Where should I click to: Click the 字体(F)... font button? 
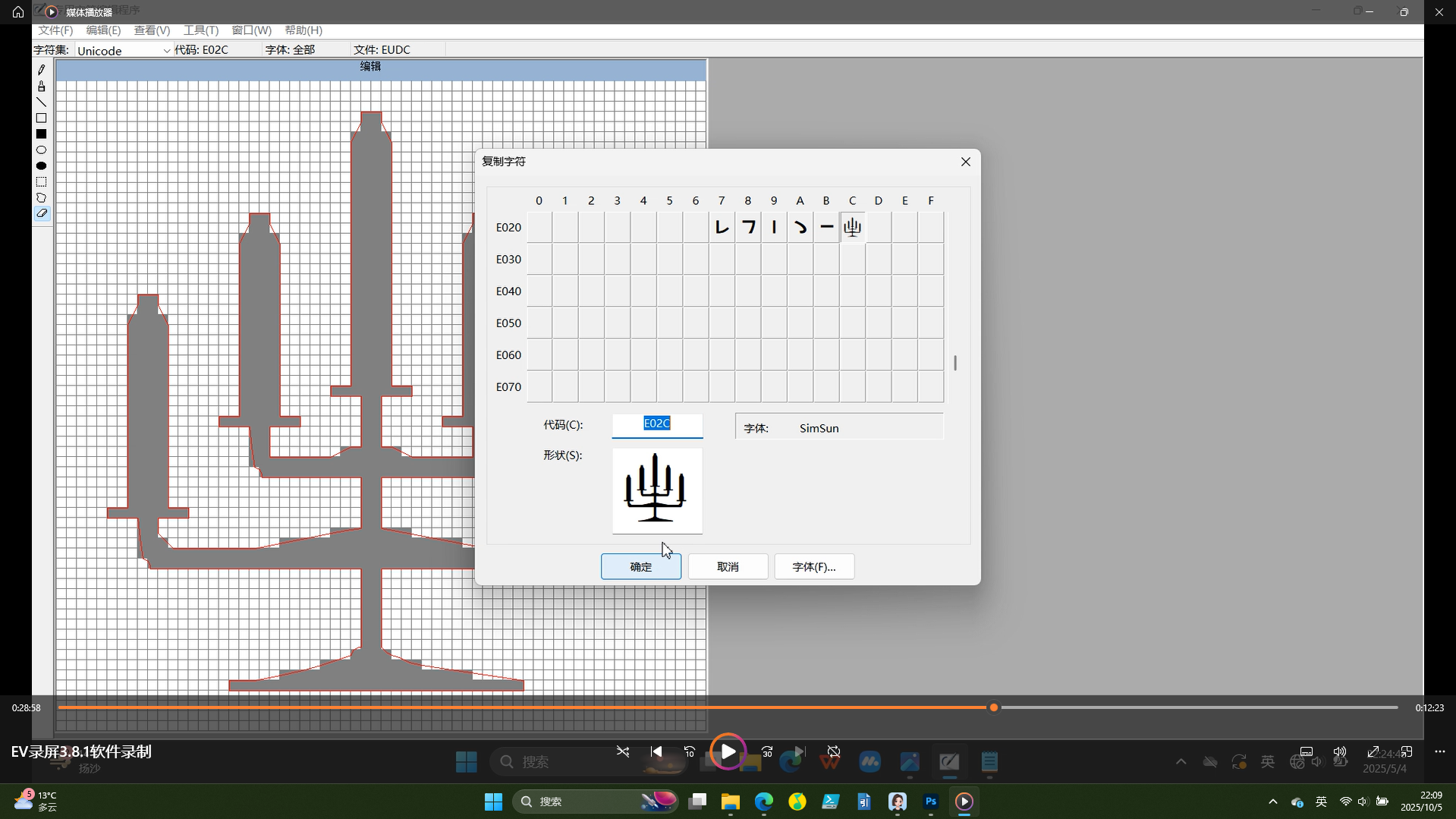[x=814, y=567]
